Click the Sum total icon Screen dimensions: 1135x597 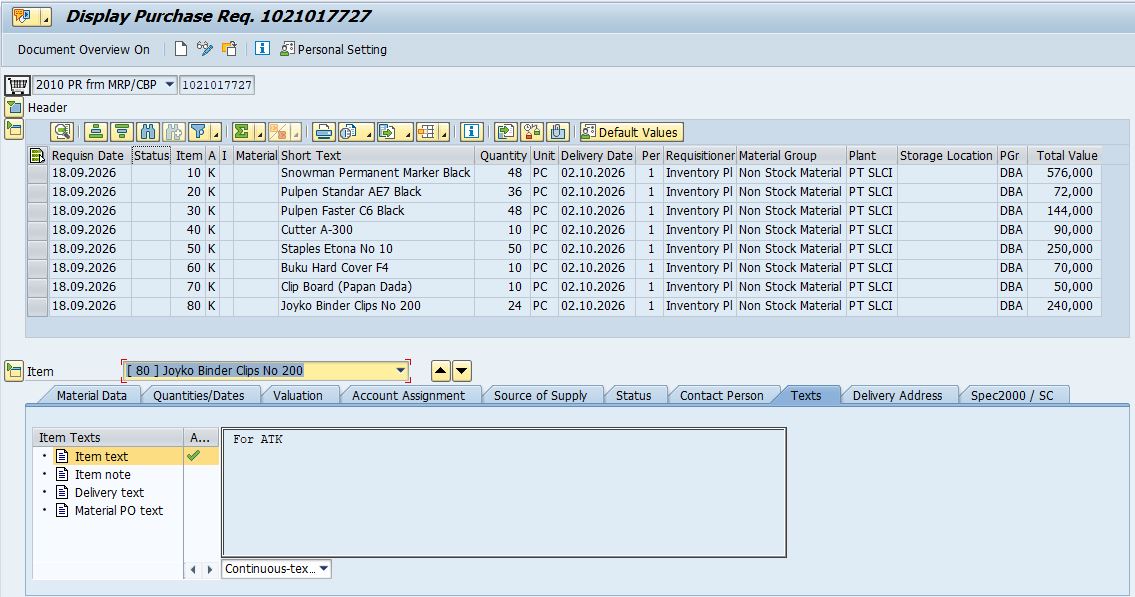pyautogui.click(x=242, y=132)
